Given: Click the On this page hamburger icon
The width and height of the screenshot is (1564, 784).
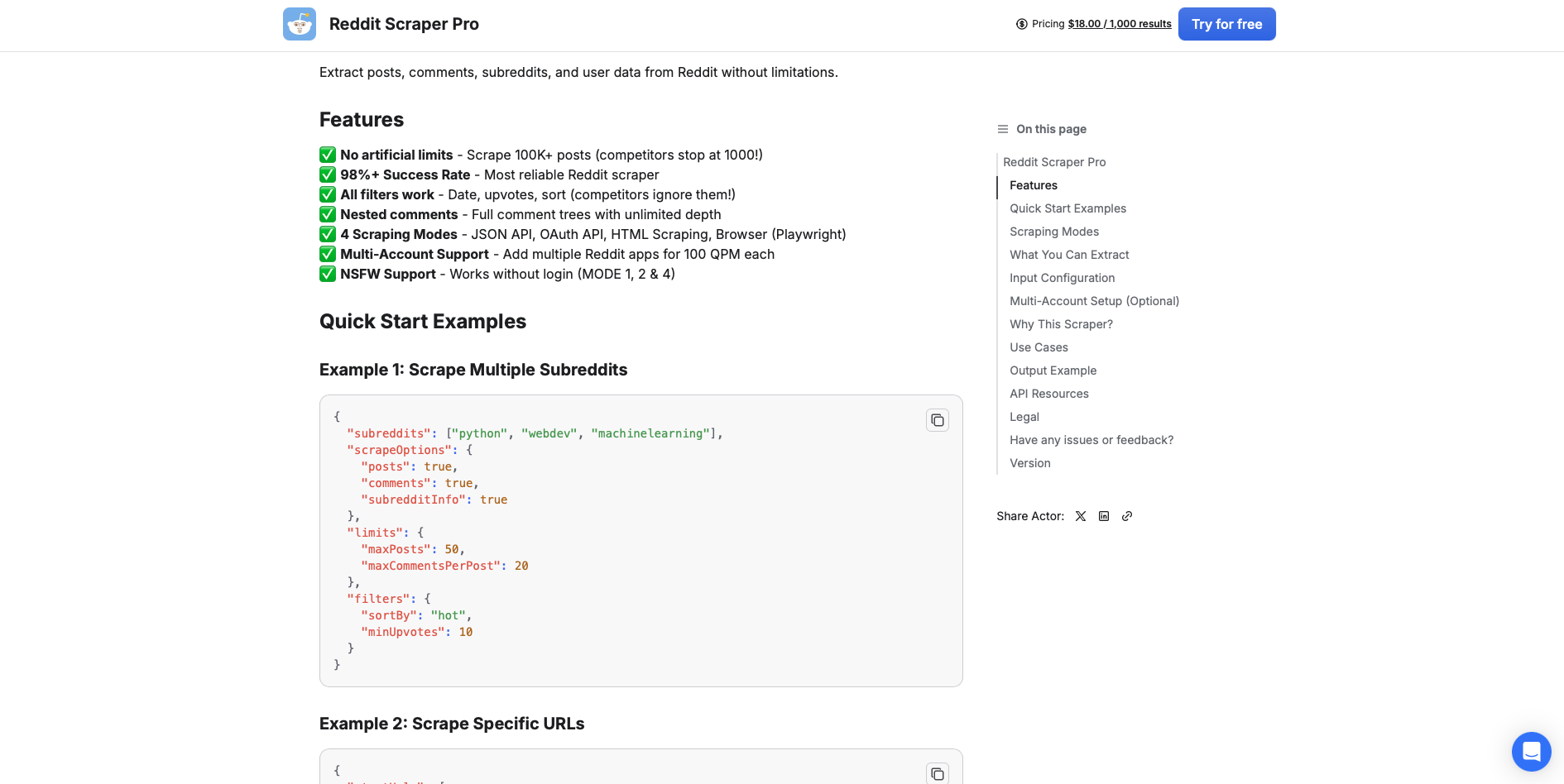Looking at the screenshot, I should point(1002,129).
